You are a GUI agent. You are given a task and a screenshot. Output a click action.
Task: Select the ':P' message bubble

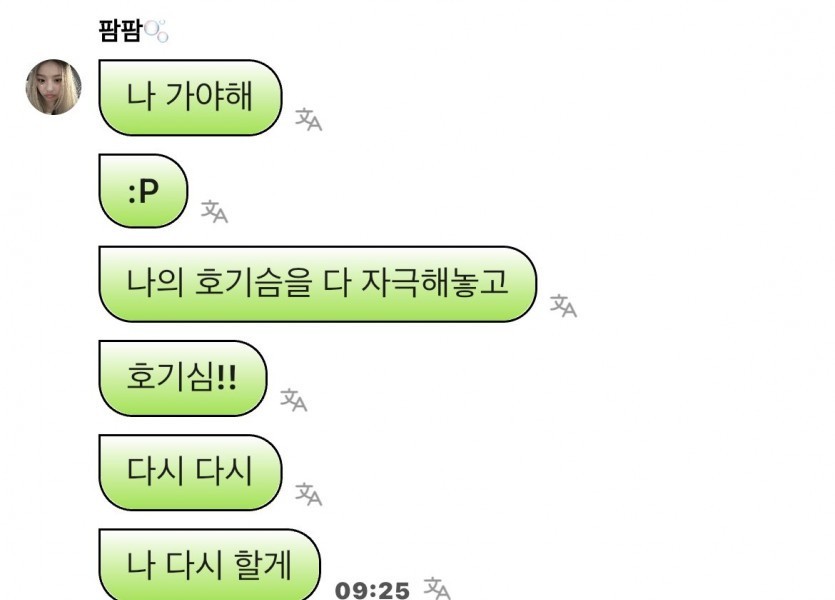143,191
